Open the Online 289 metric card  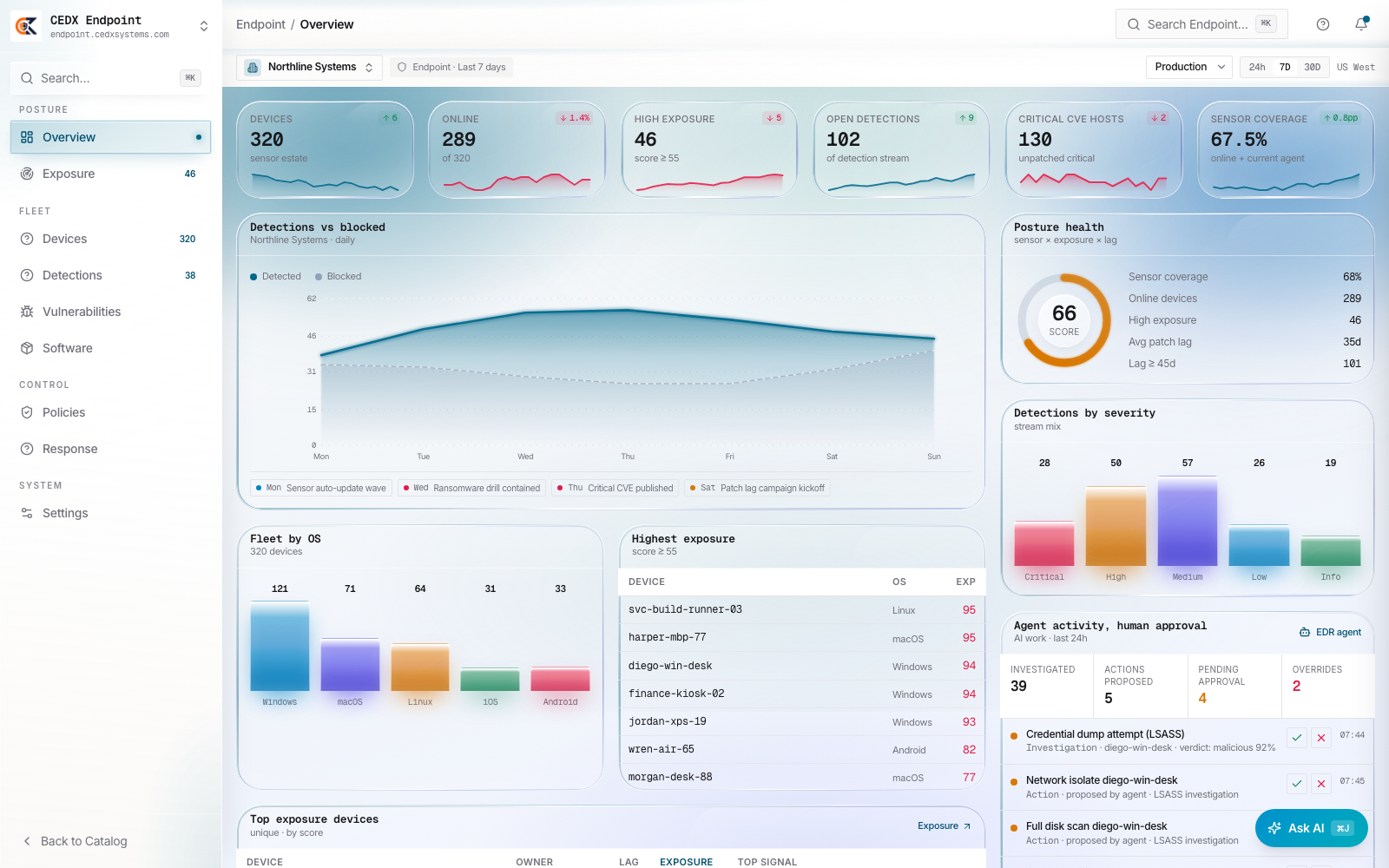coord(517,150)
